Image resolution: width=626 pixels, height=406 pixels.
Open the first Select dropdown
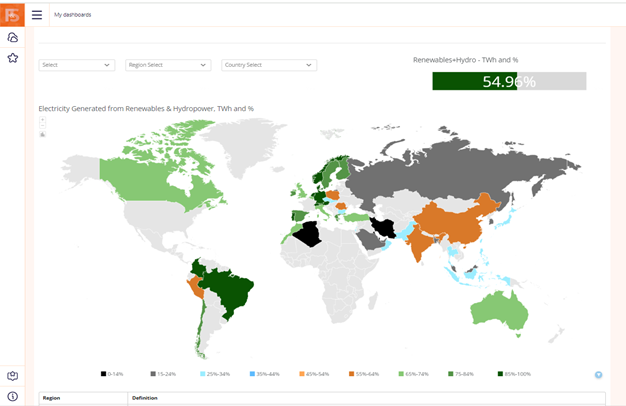pos(77,65)
